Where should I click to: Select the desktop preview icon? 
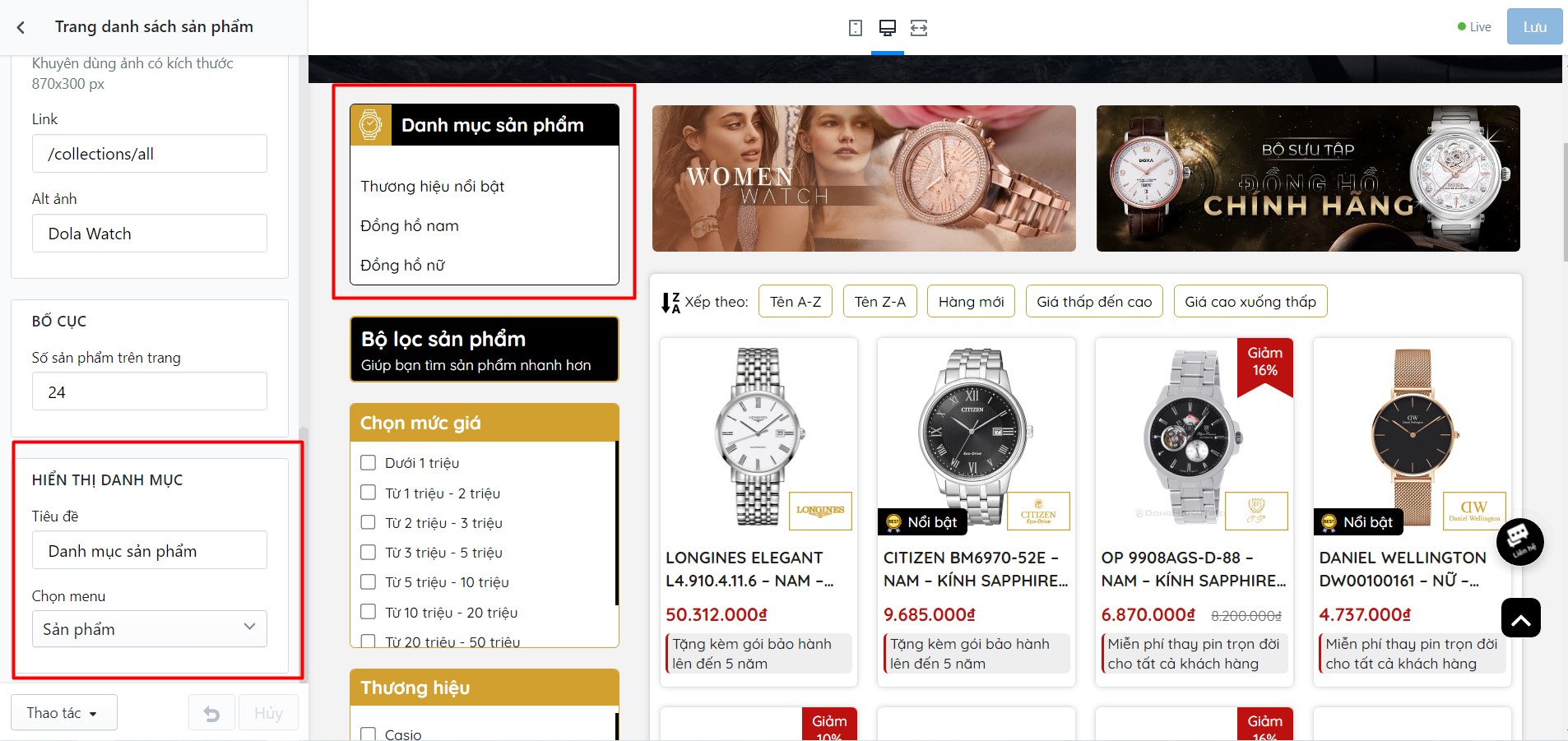pyautogui.click(x=887, y=28)
